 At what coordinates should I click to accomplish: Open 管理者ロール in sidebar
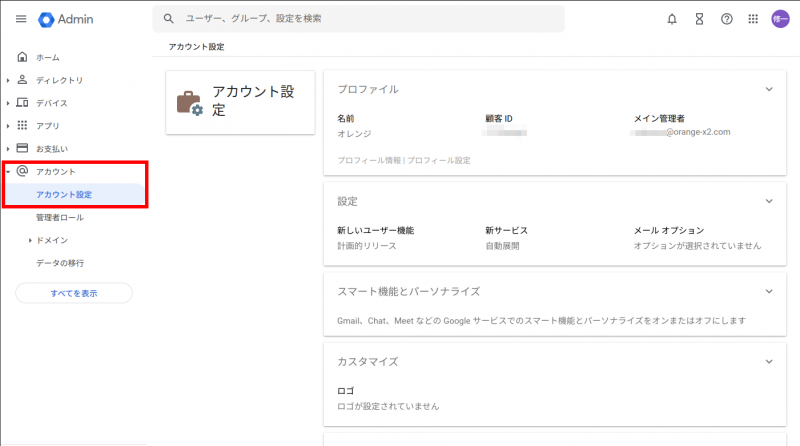pos(60,217)
